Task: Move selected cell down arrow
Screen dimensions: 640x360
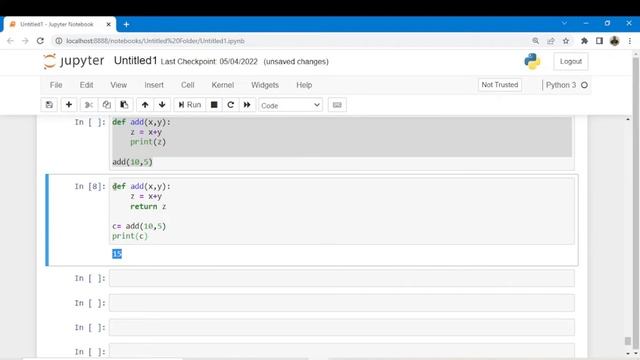Action: pos(162,105)
